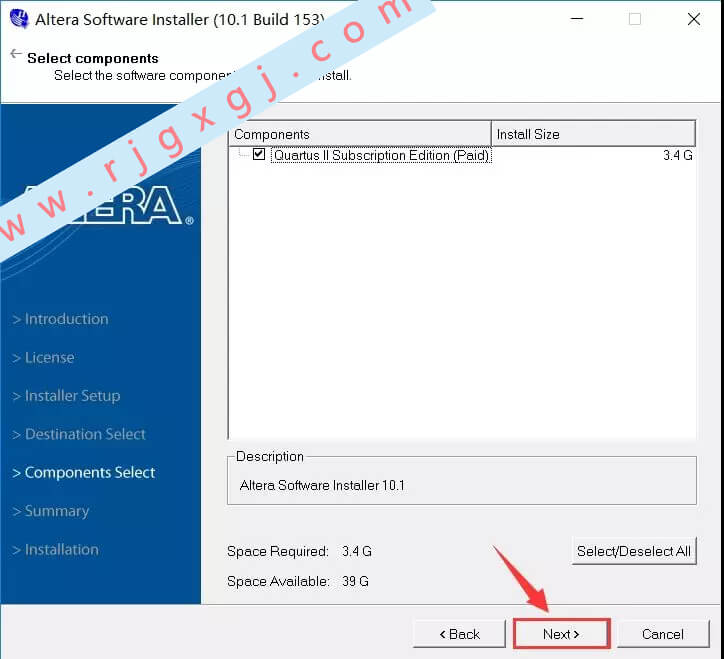Image resolution: width=724 pixels, height=659 pixels.
Task: Click the back arrow beside Select components
Action: pyautogui.click(x=16, y=54)
